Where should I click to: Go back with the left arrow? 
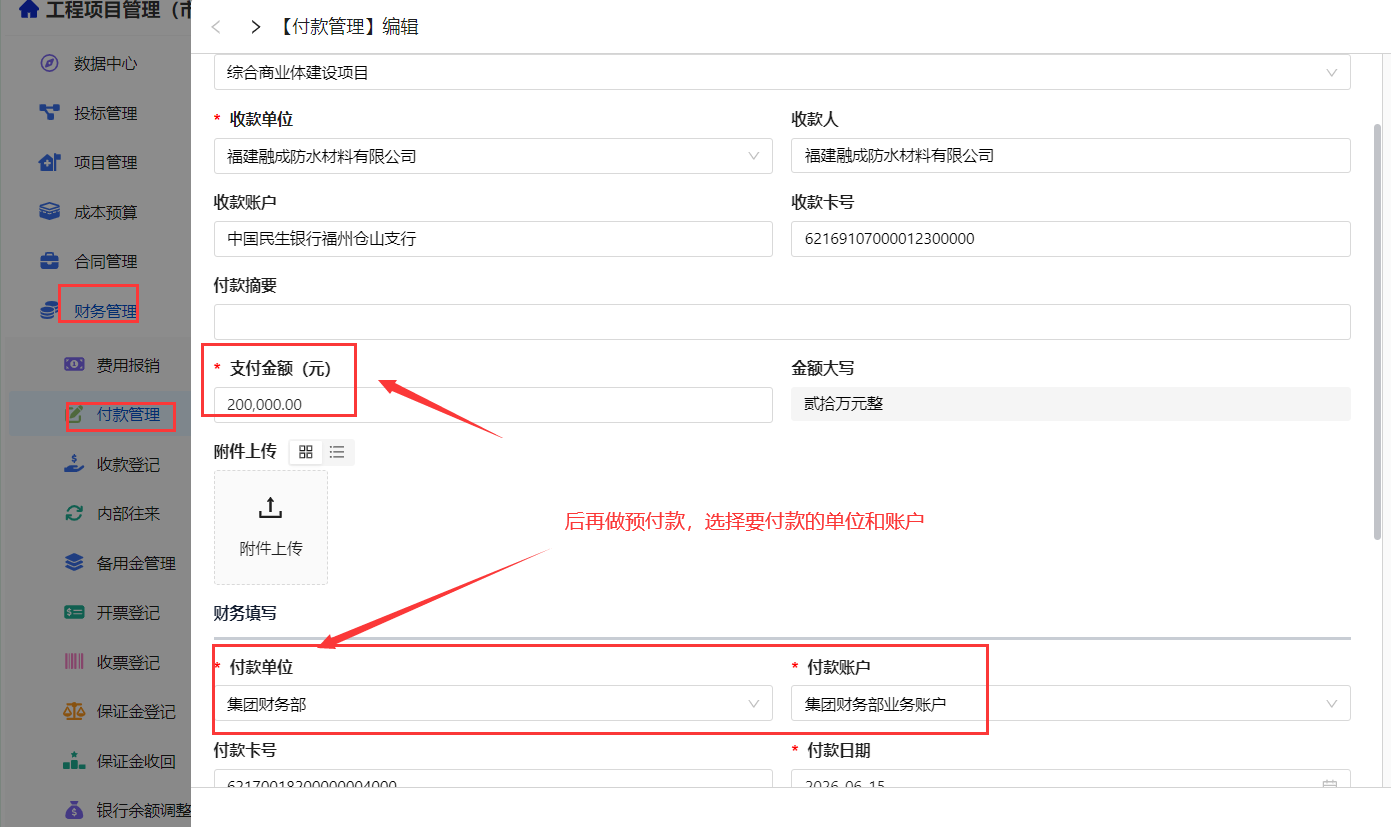[216, 27]
